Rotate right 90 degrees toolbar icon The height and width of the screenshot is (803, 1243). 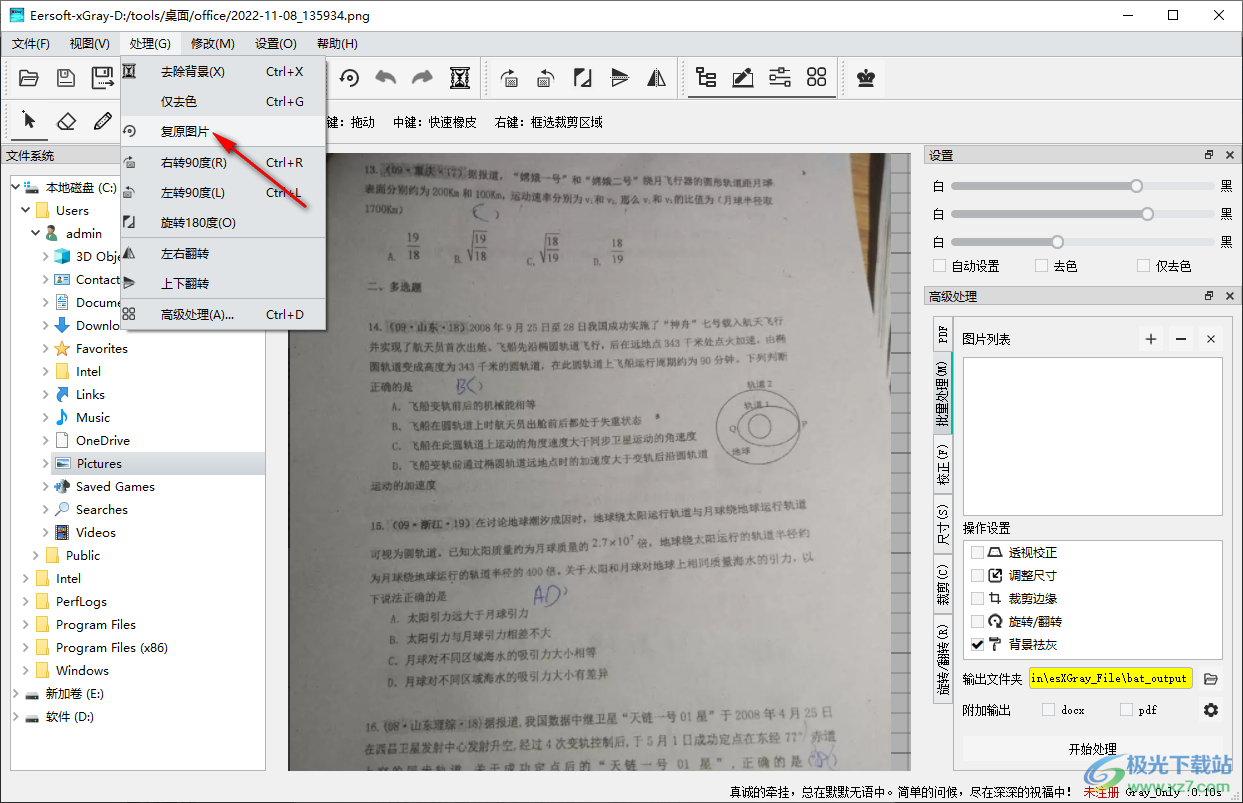click(x=509, y=77)
